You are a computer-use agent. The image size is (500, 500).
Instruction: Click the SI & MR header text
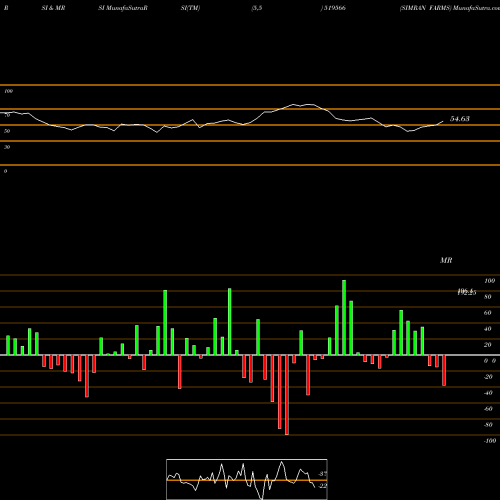(53, 8)
